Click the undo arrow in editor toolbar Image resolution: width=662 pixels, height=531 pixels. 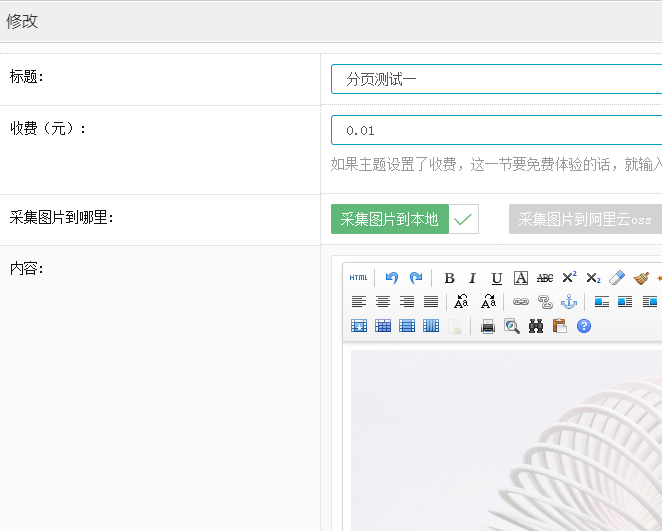tap(392, 278)
